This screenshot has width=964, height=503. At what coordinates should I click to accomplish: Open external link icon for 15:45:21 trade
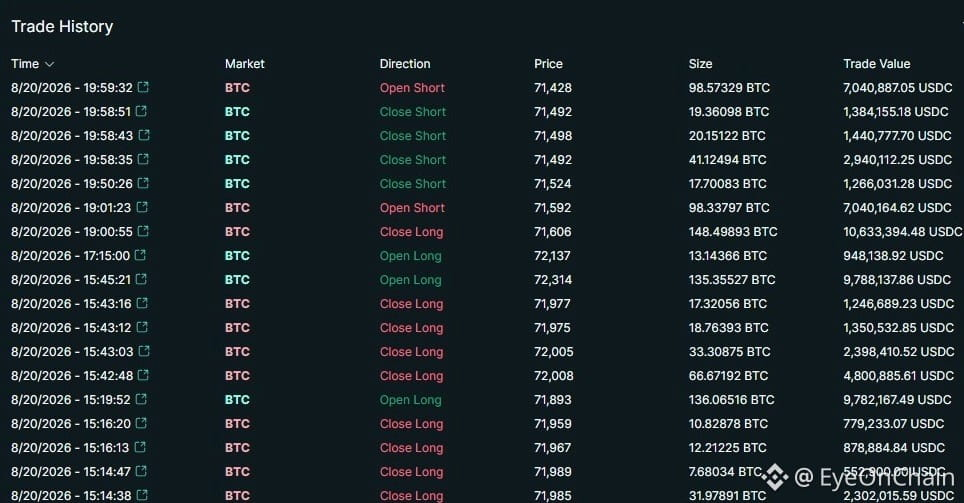141,279
